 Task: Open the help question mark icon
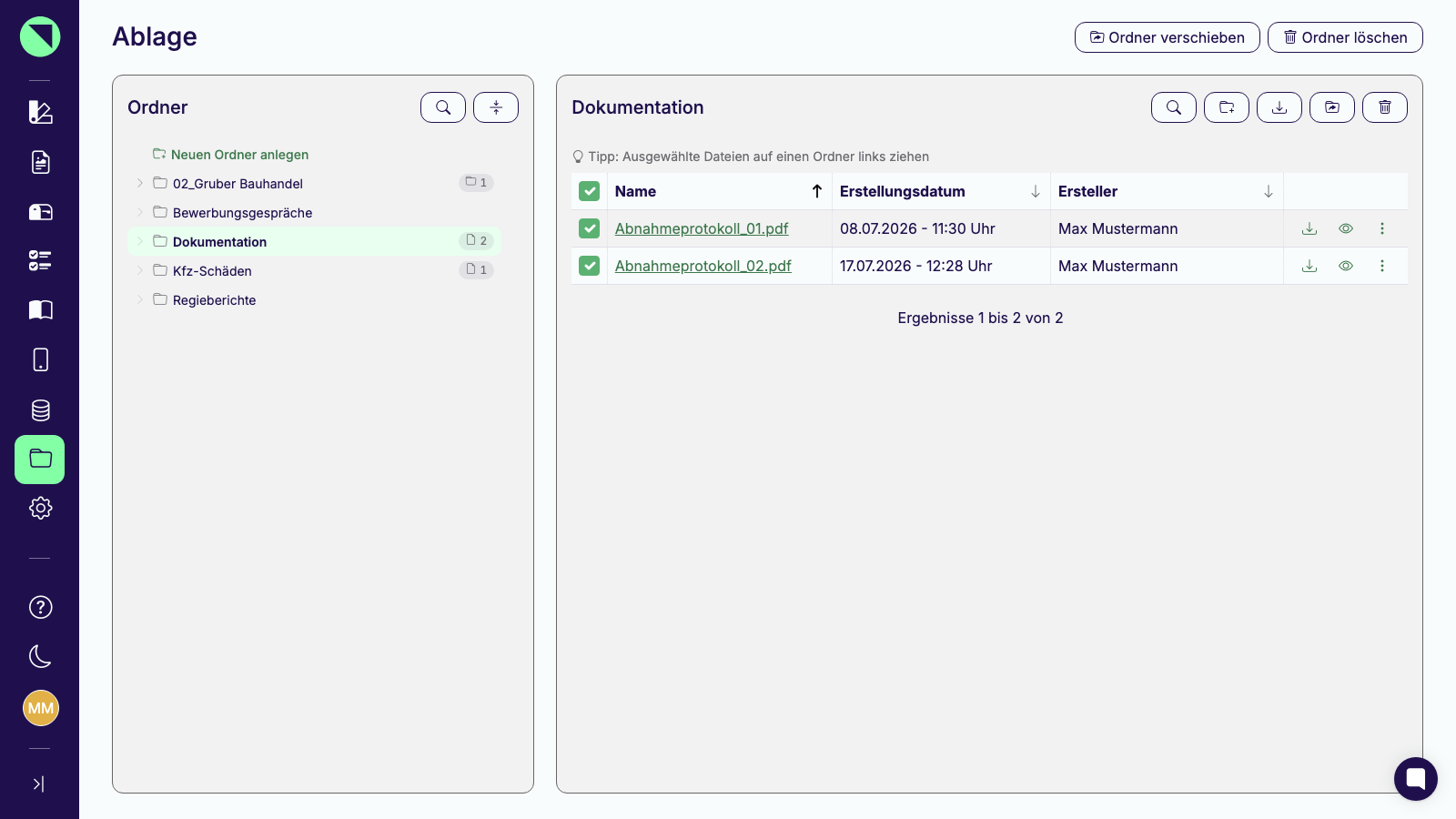point(40,607)
